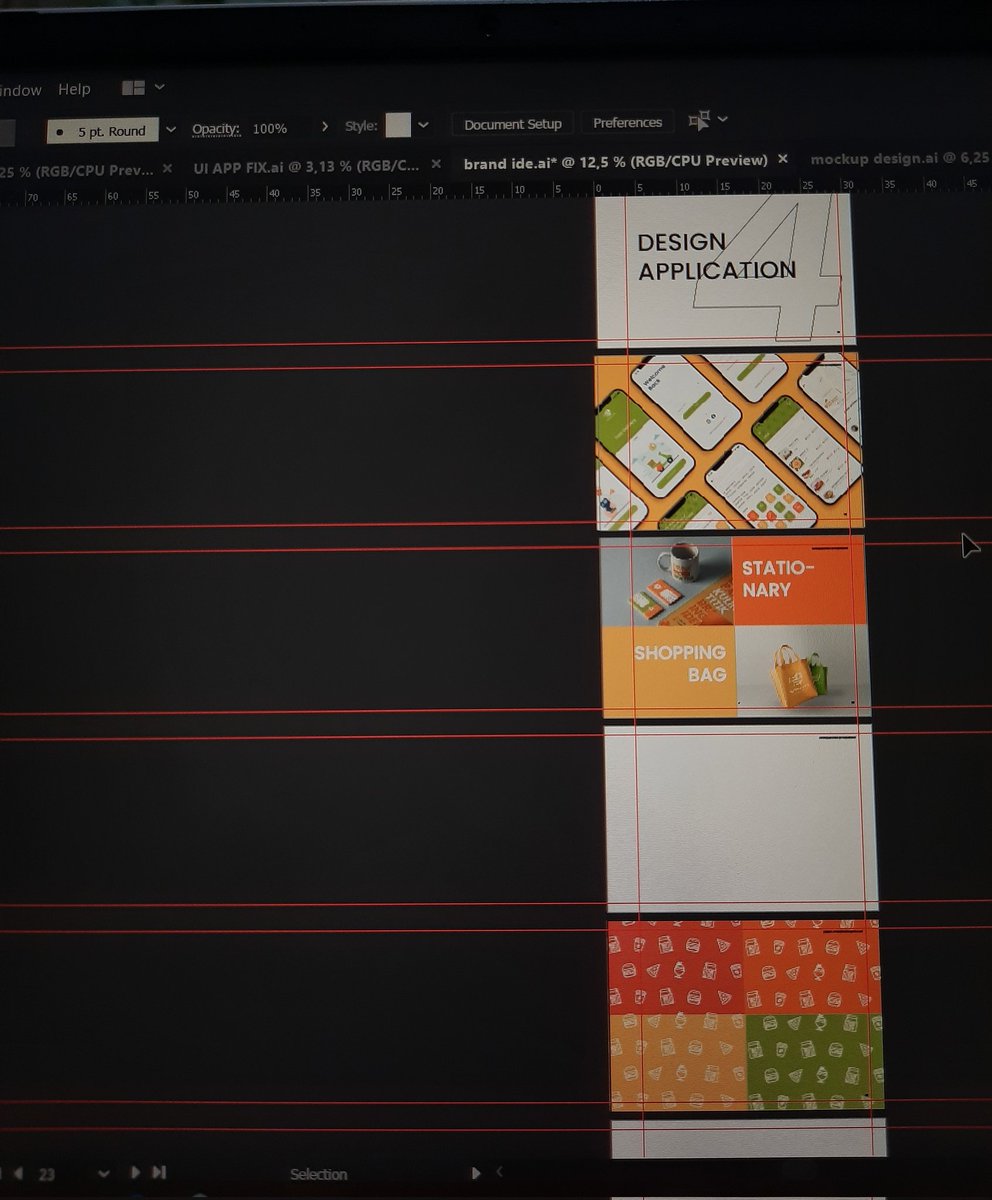Select the Design Application artboard

tap(724, 270)
